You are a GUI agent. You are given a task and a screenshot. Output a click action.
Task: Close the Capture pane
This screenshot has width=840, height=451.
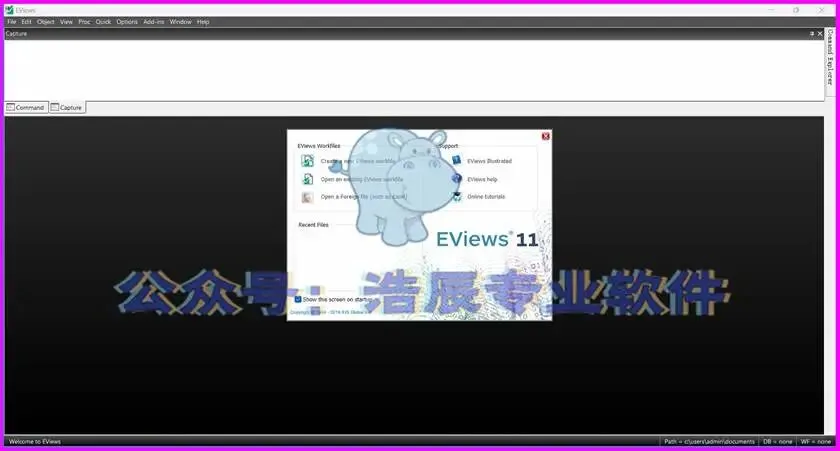coord(820,34)
